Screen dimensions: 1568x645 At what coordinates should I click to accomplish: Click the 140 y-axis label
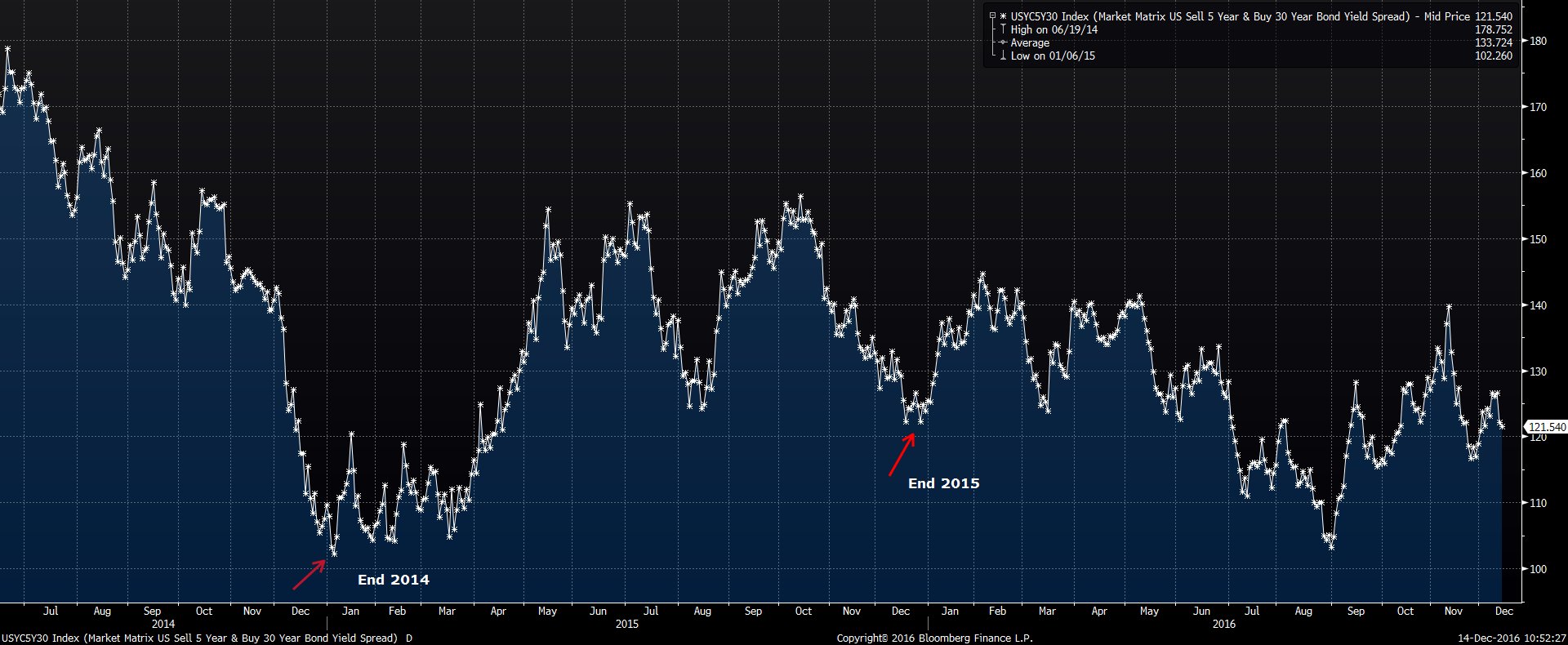[1538, 305]
